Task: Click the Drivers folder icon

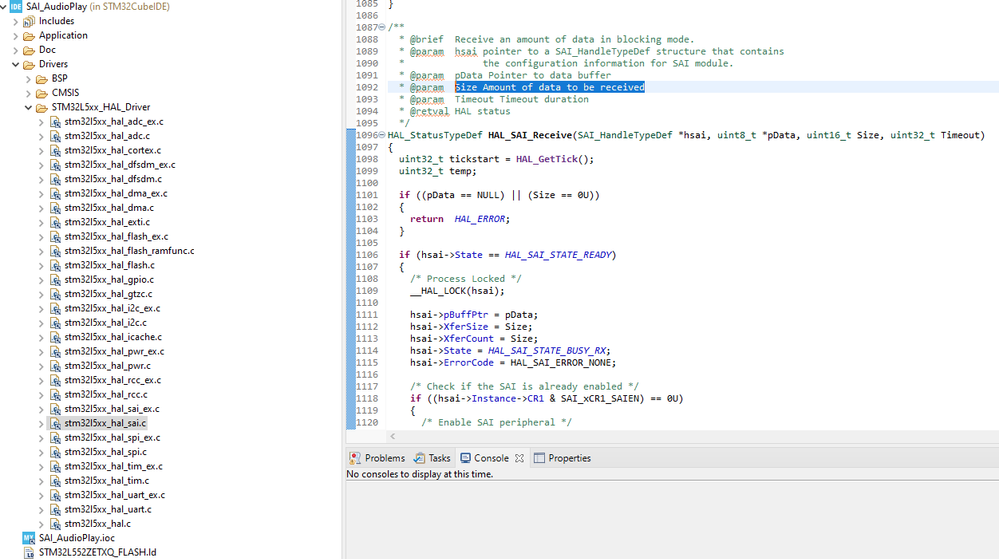Action: (29, 64)
